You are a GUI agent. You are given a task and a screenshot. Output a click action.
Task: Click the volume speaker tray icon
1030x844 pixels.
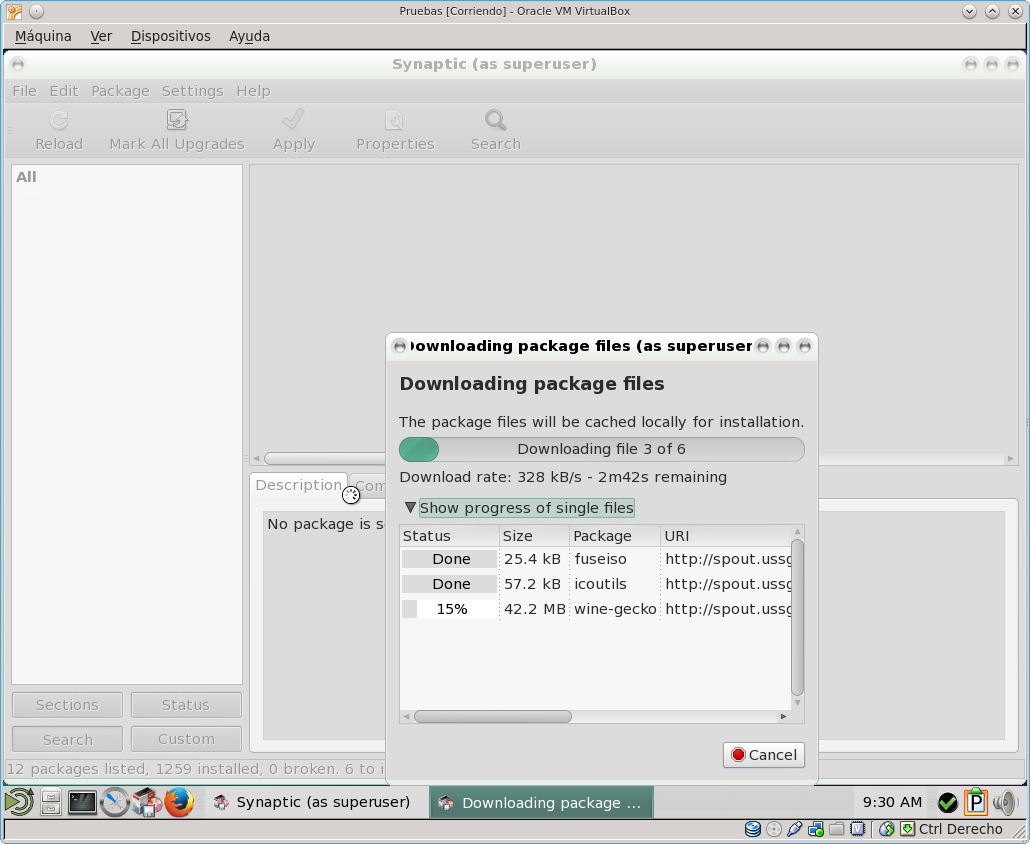[x=1004, y=802]
